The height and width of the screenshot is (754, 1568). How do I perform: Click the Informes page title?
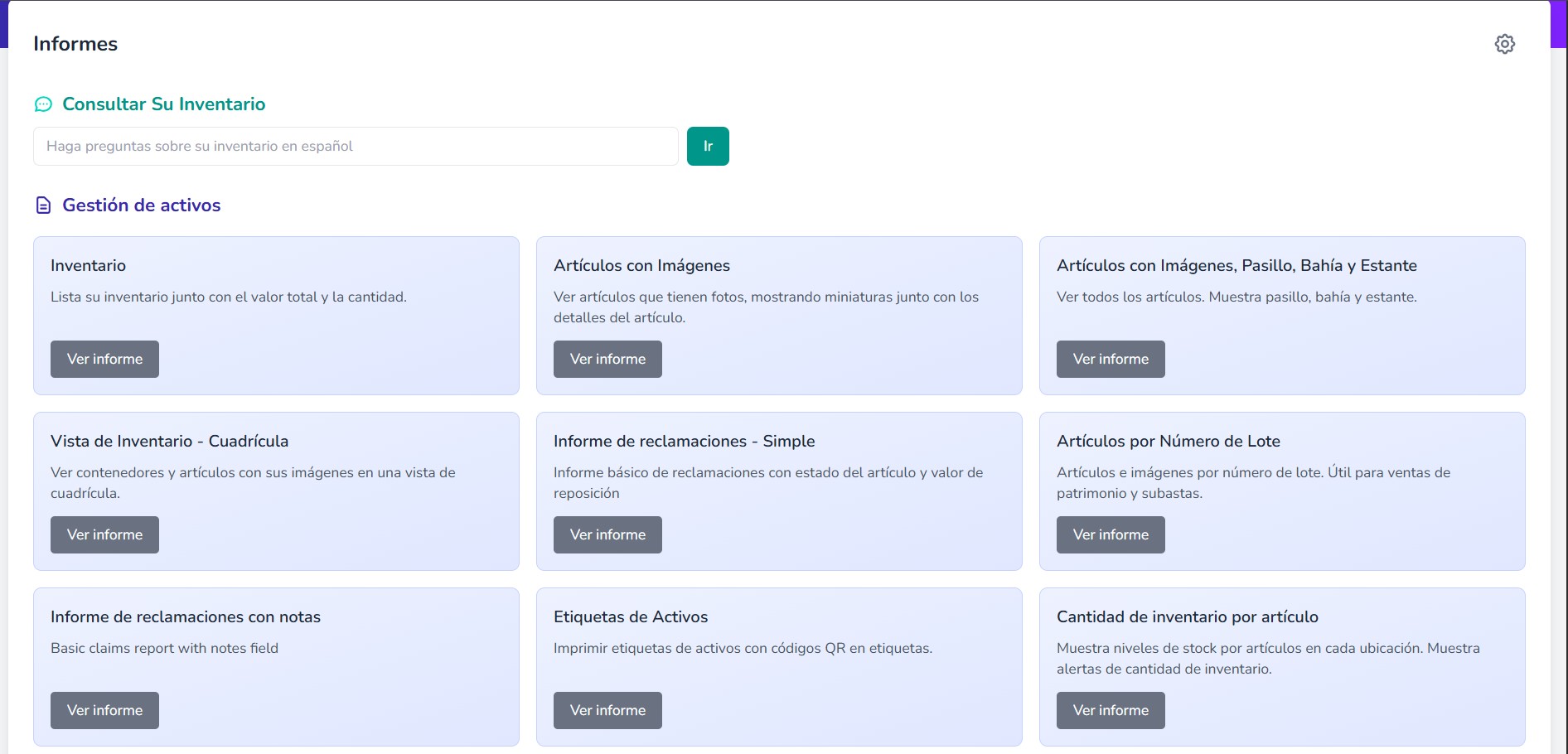tap(75, 44)
